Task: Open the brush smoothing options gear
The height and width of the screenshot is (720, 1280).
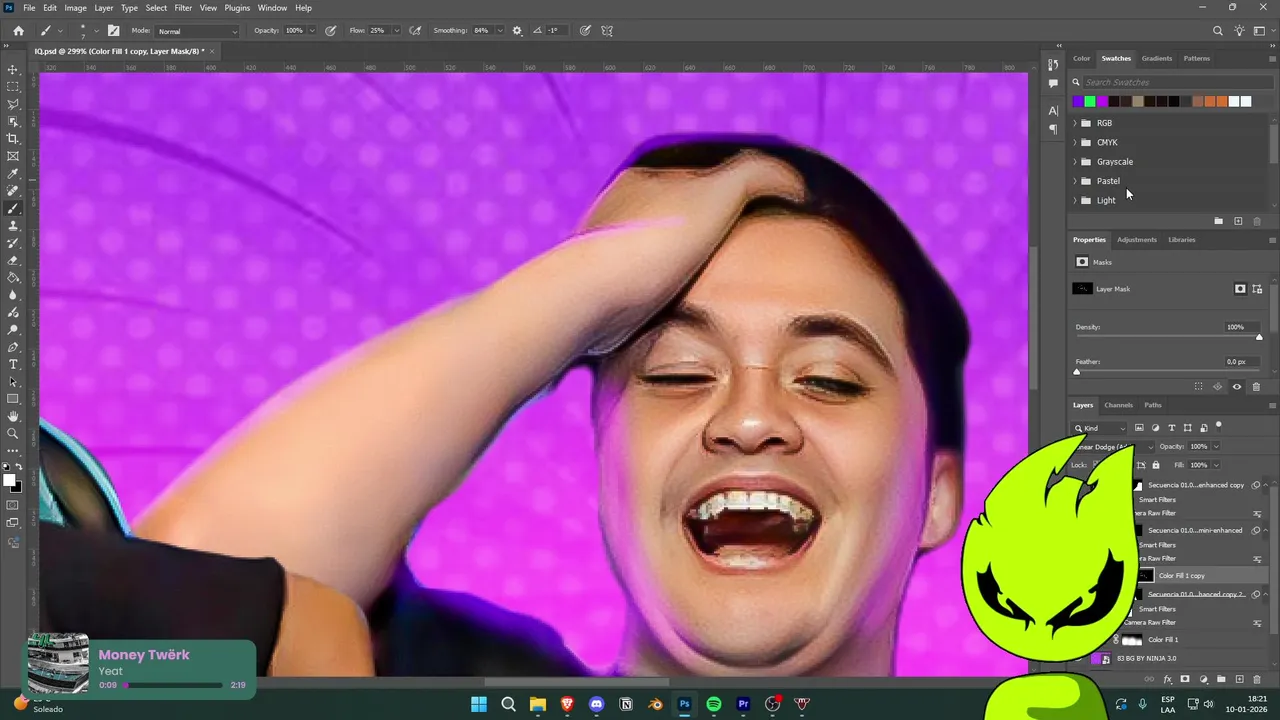Action: coord(517,31)
